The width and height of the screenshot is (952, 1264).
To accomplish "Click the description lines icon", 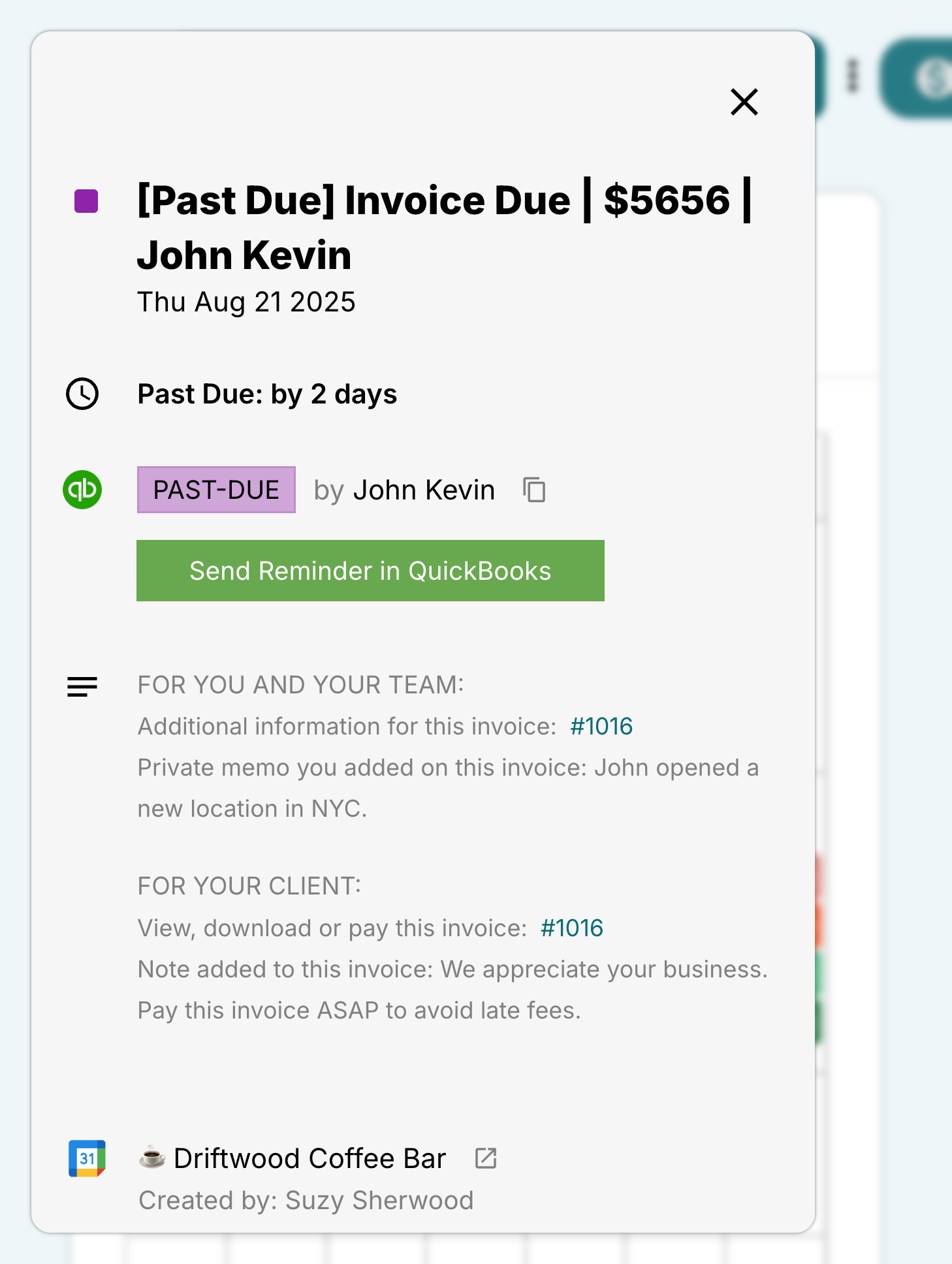I will (82, 686).
